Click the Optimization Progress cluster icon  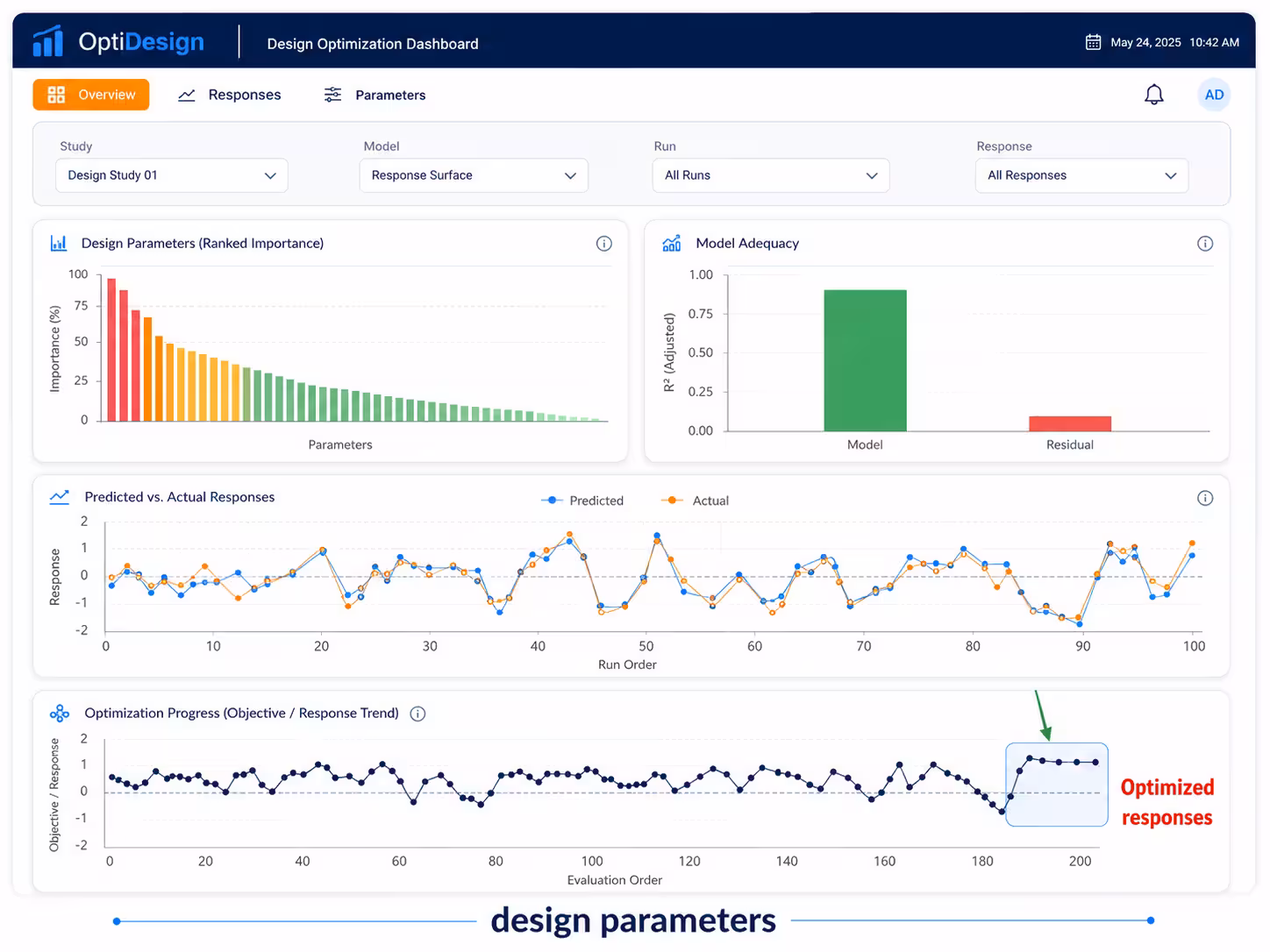point(60,714)
